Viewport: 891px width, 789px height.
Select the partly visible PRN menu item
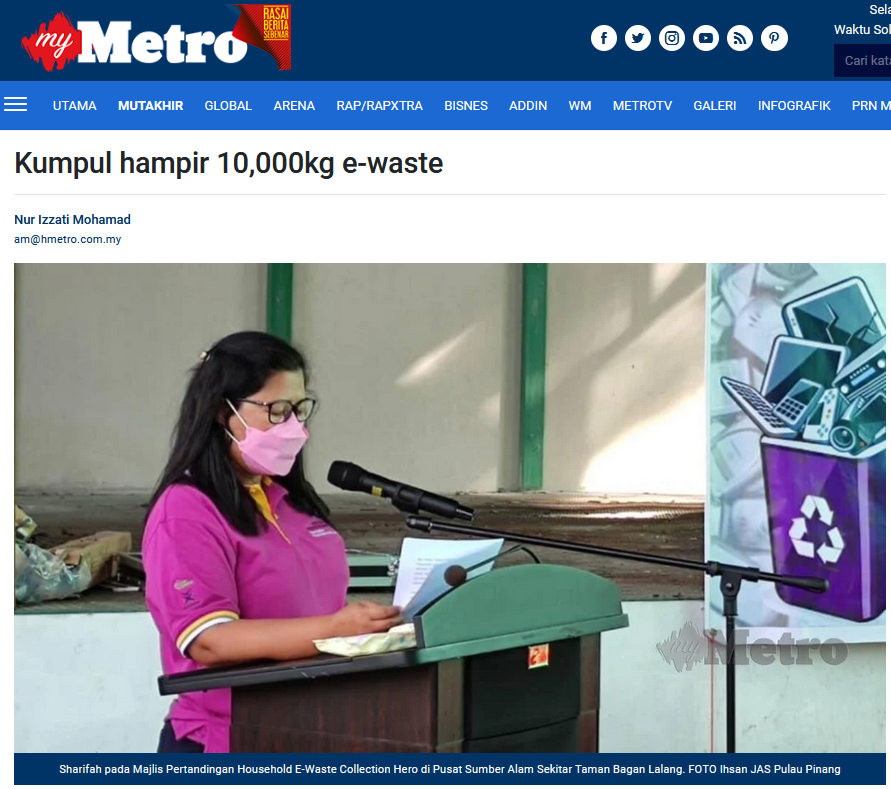pyautogui.click(x=871, y=106)
